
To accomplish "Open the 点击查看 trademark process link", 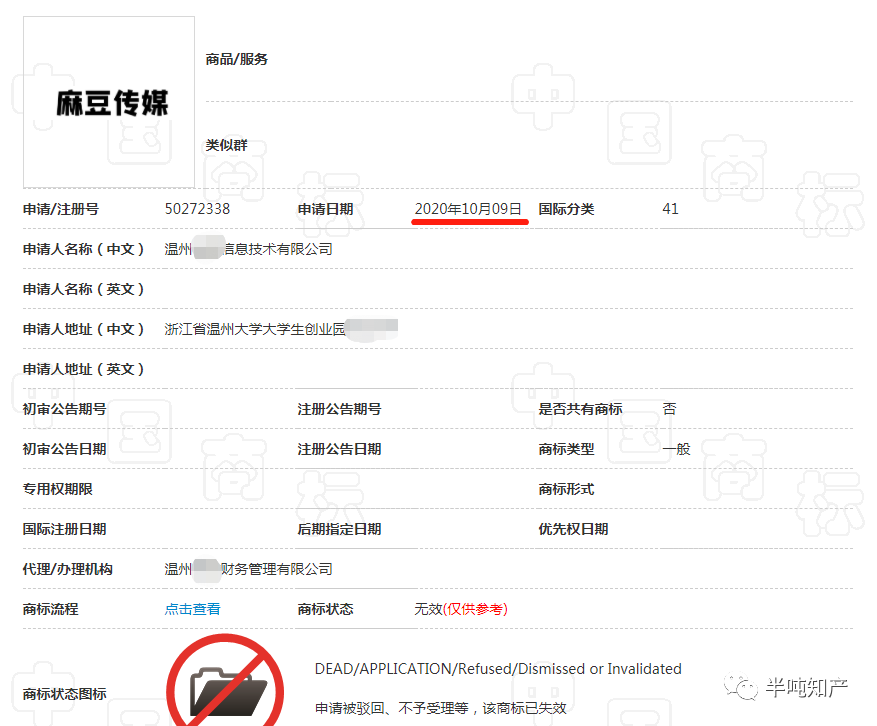I will tap(192, 609).
